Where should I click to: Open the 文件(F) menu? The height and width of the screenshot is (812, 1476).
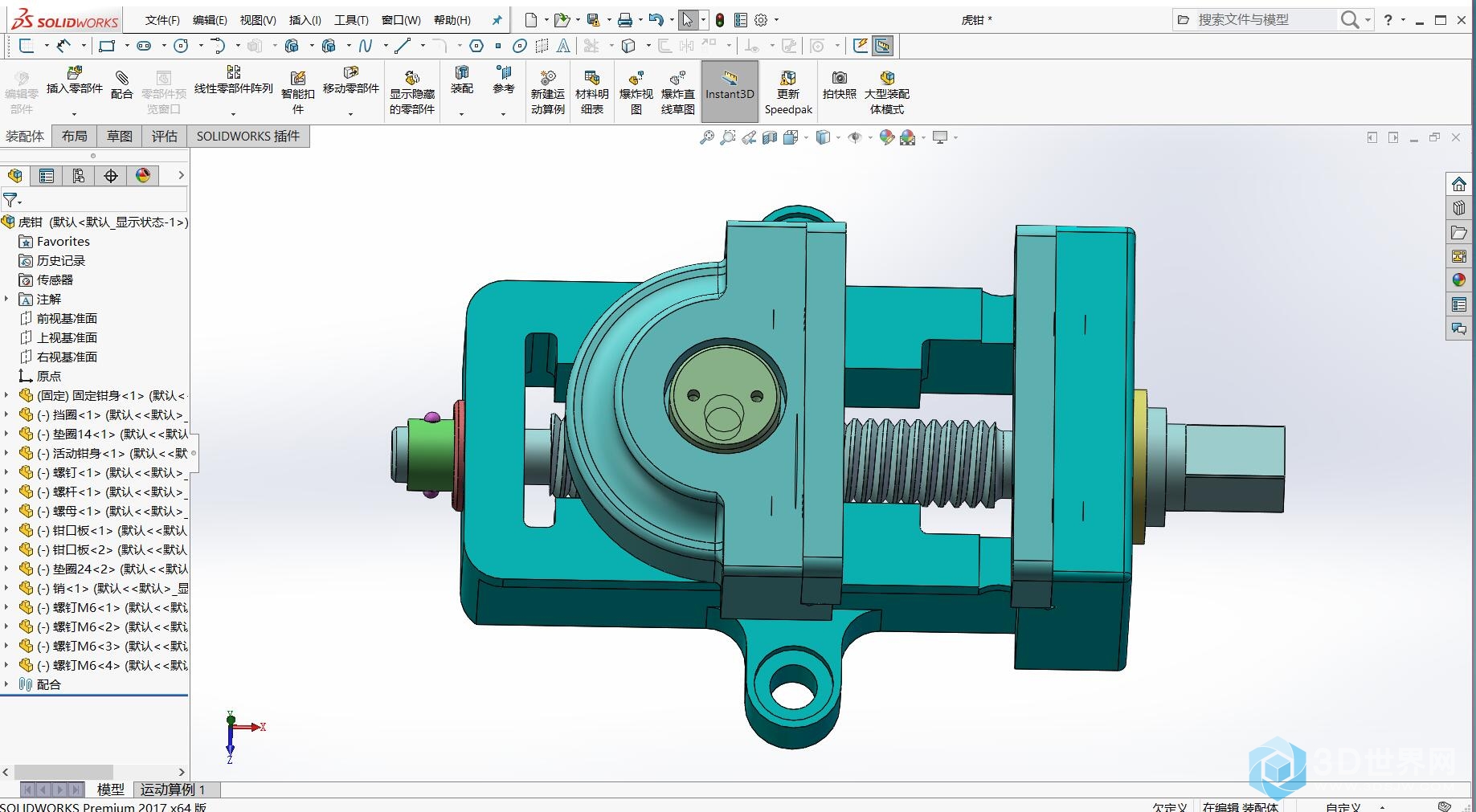(162, 20)
